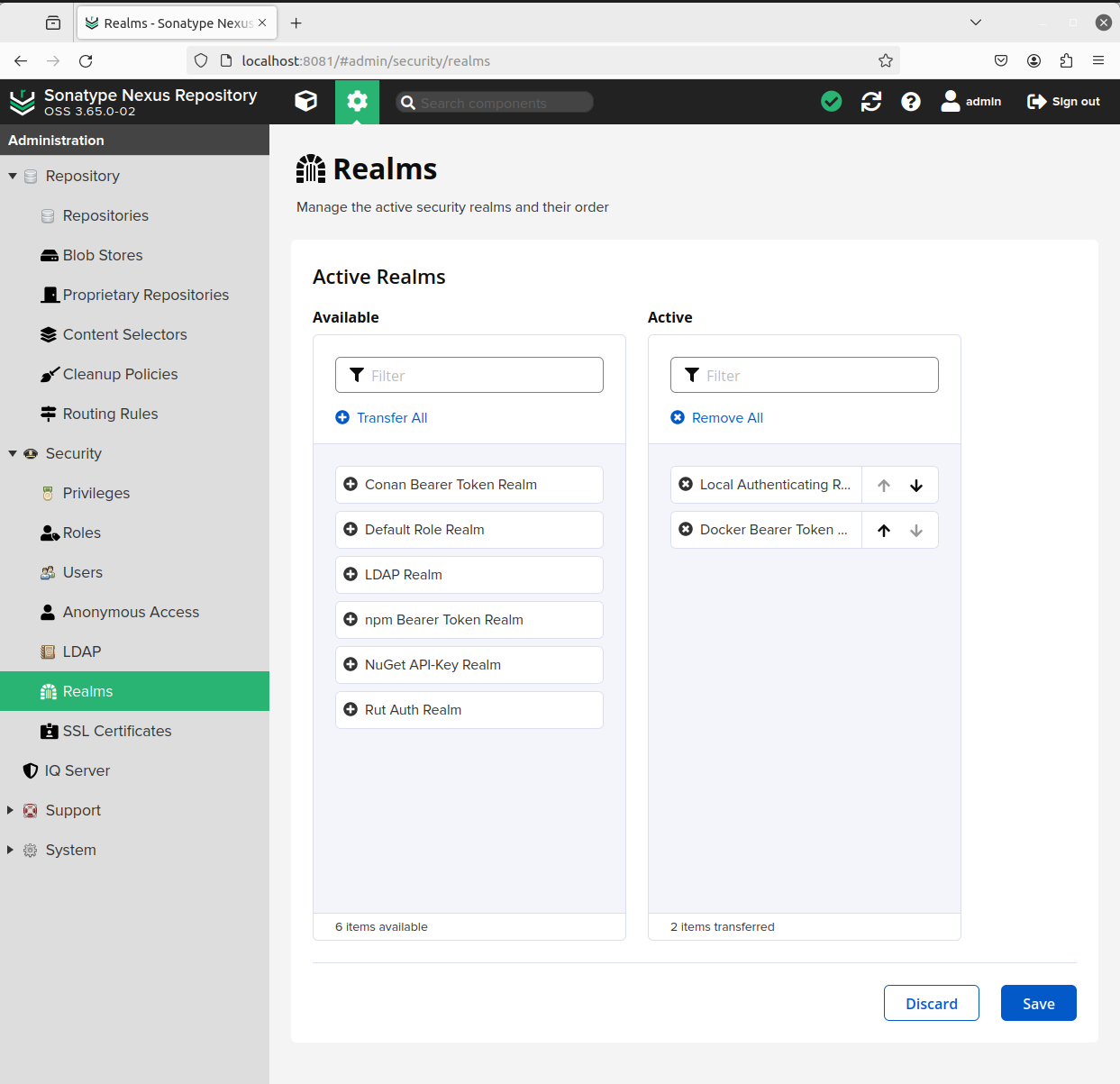Open IQ Server in sidebar
The image size is (1120, 1084).
(134, 770)
